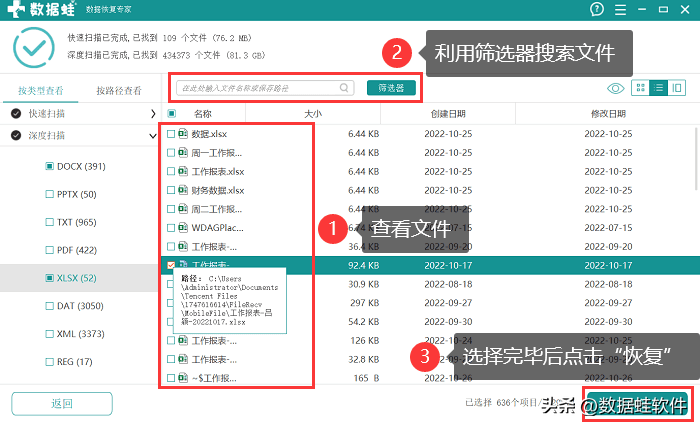Click the 2022-08-18 created date cell

pos(448,284)
